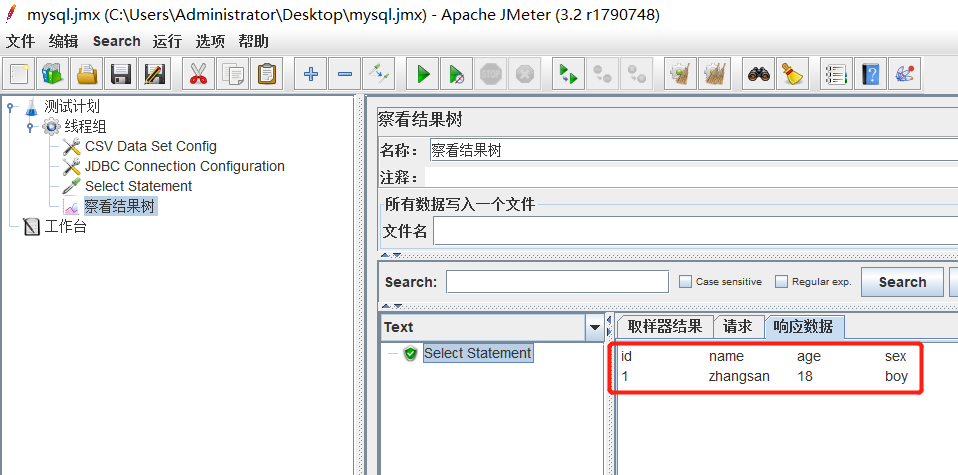Click the Search text input field
The height and width of the screenshot is (475, 958).
557,282
